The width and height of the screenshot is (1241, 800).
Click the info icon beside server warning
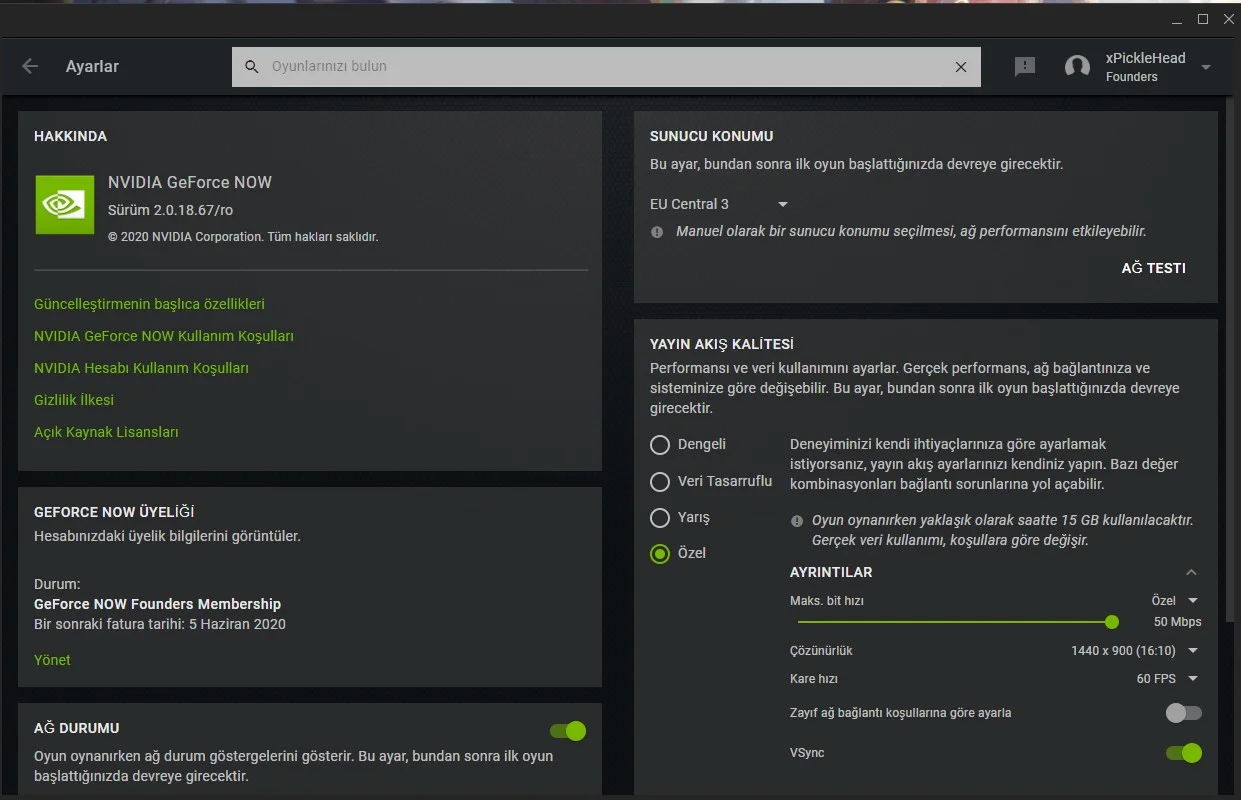click(x=657, y=232)
